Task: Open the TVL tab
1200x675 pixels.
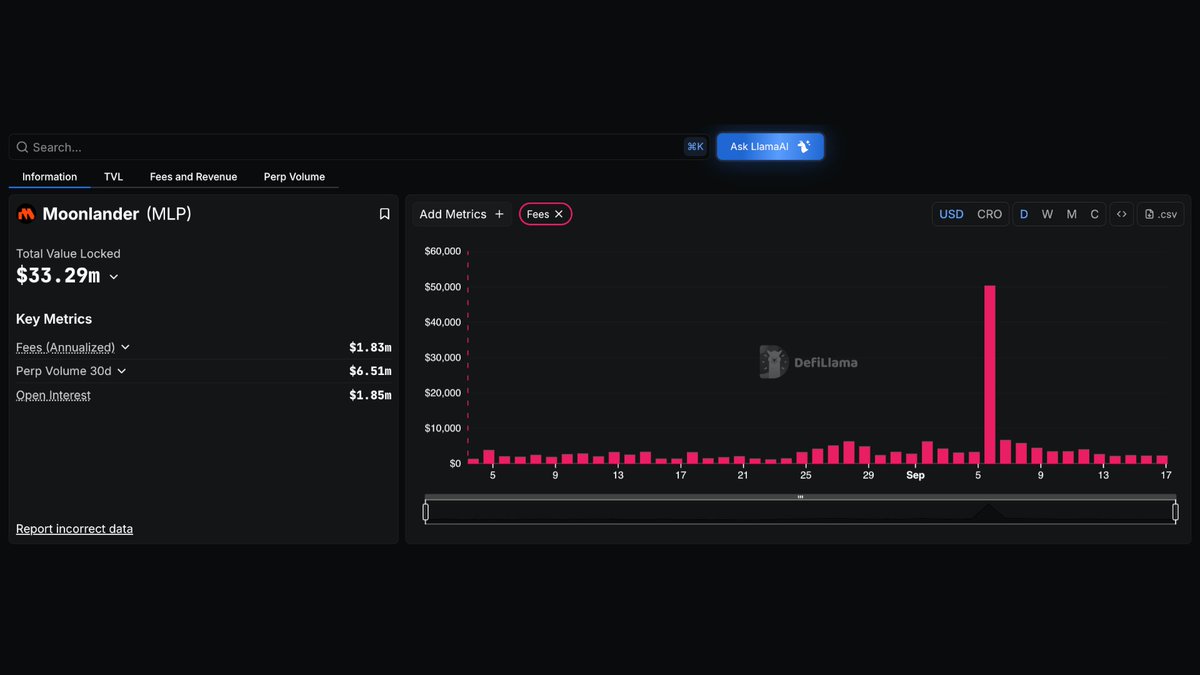Action: (113, 177)
